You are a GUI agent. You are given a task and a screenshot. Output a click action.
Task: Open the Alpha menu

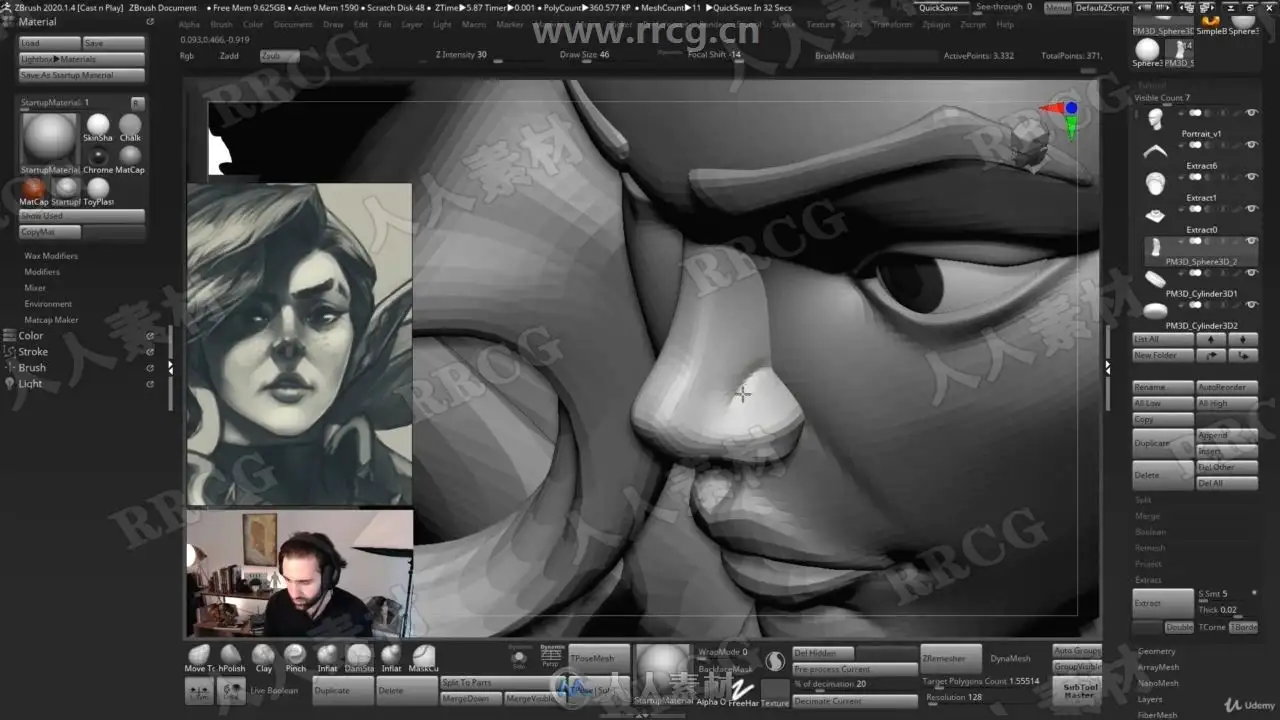[189, 24]
